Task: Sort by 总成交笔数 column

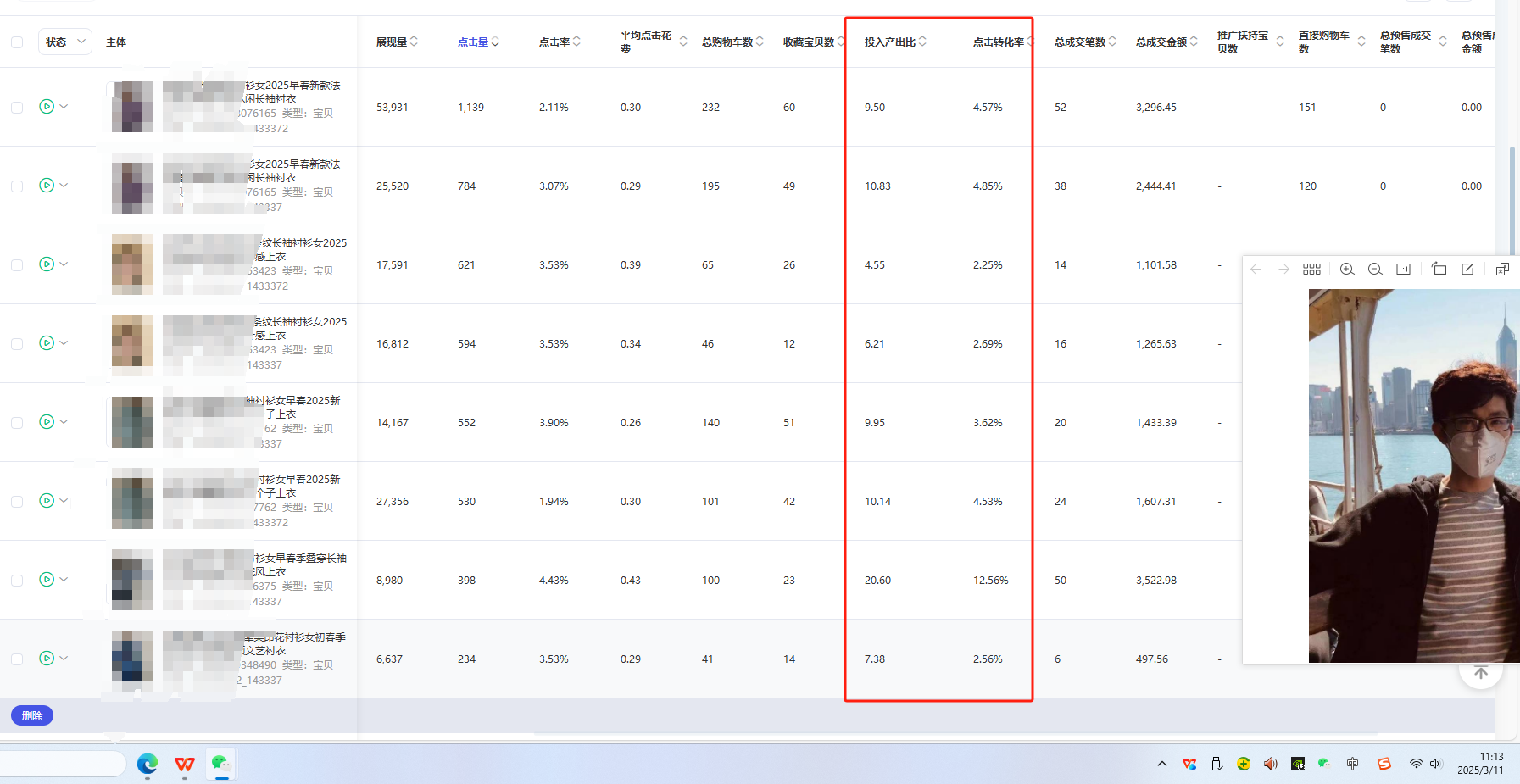Action: [1112, 42]
